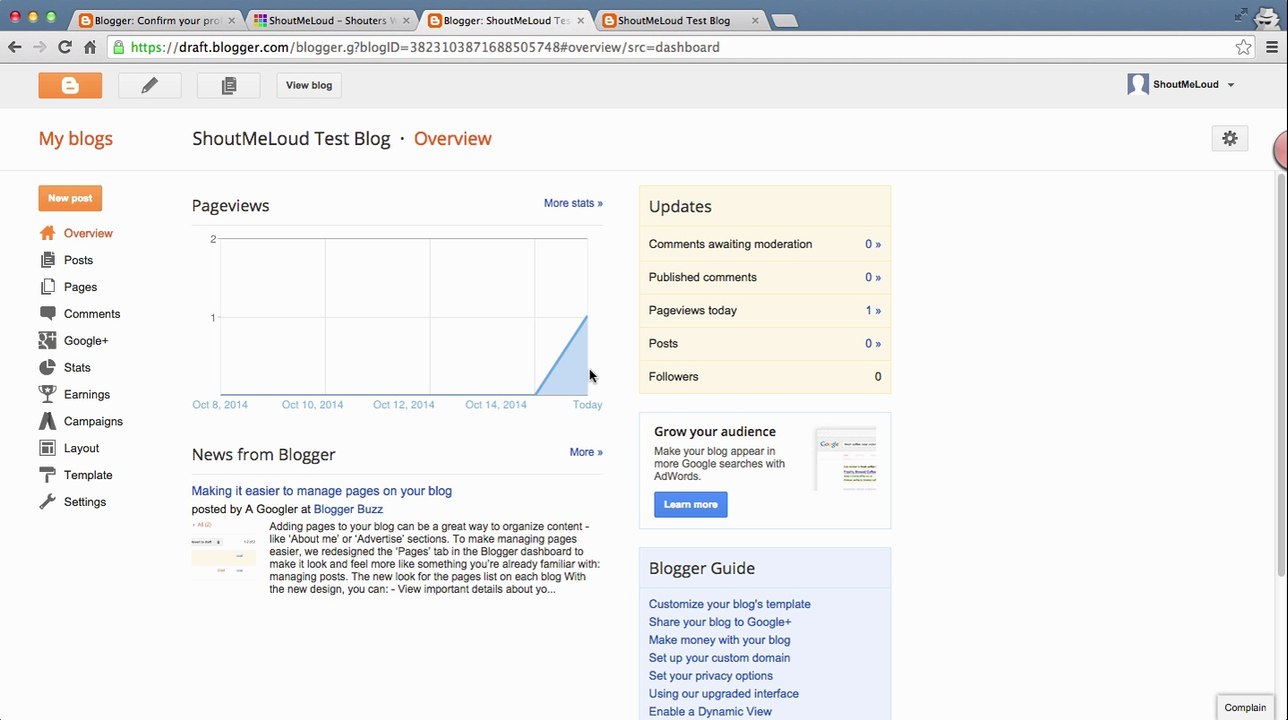Click the Settings wrench icon

click(x=47, y=502)
